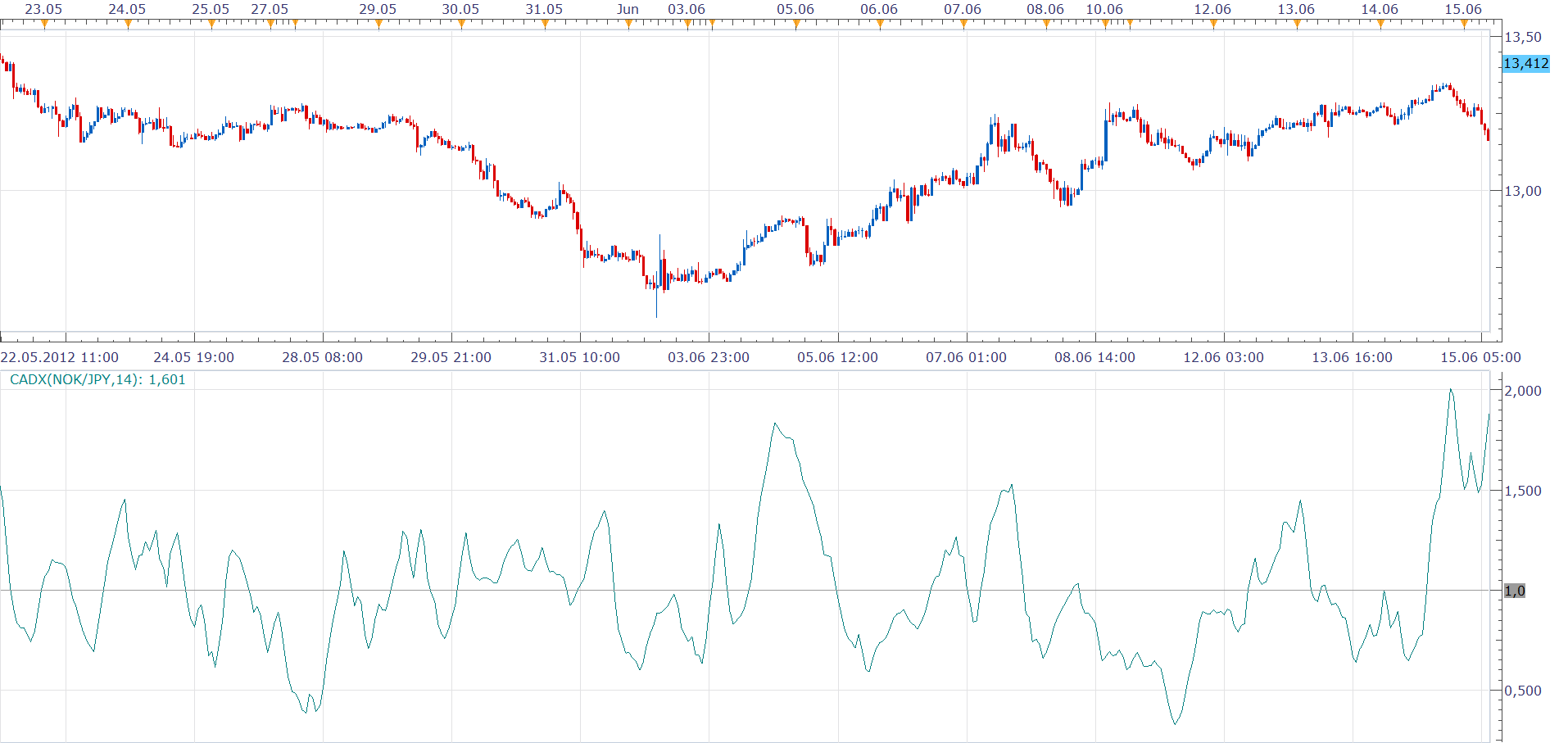Click the blue current price label 13,412
The height and width of the screenshot is (743, 1568).
click(x=1526, y=64)
